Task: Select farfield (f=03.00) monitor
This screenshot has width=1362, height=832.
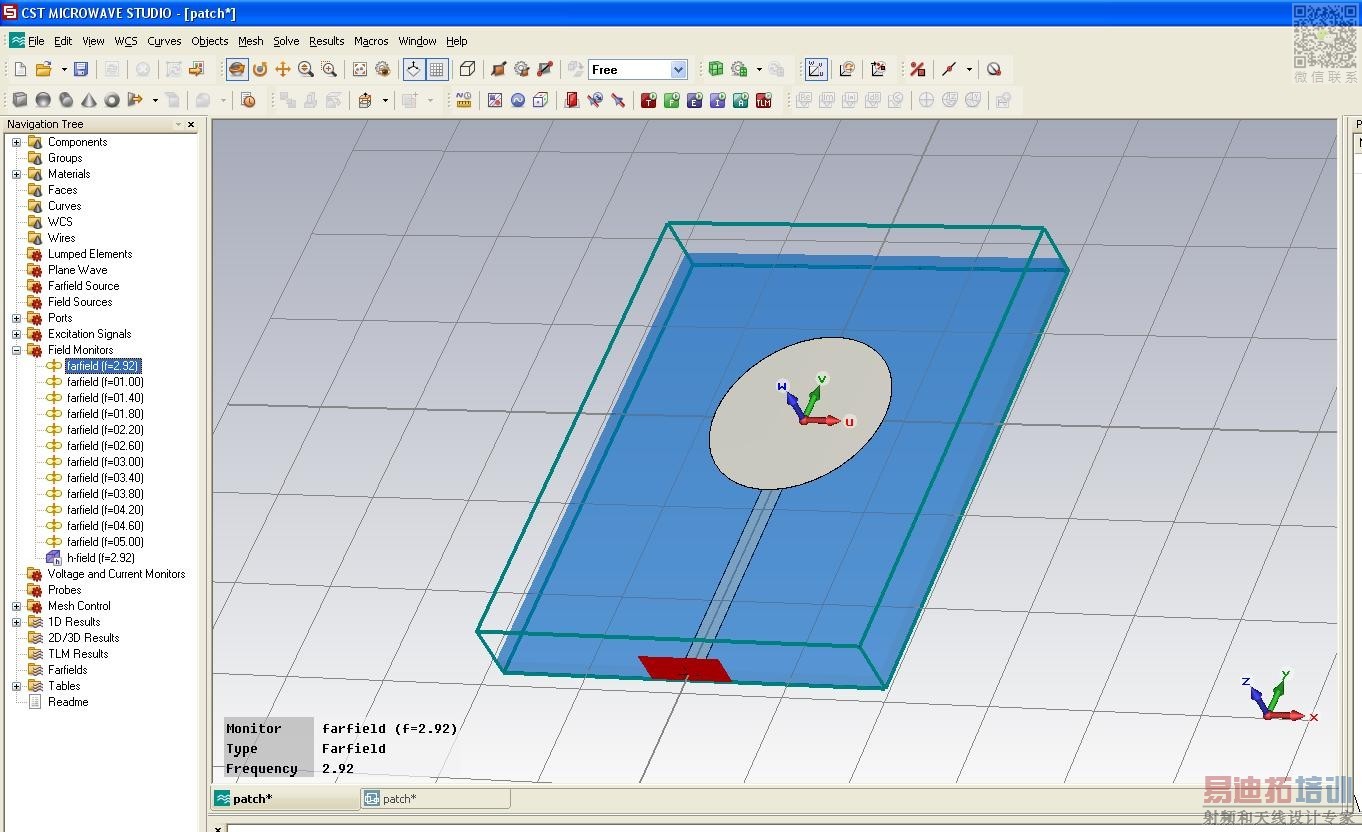Action: tap(105, 462)
